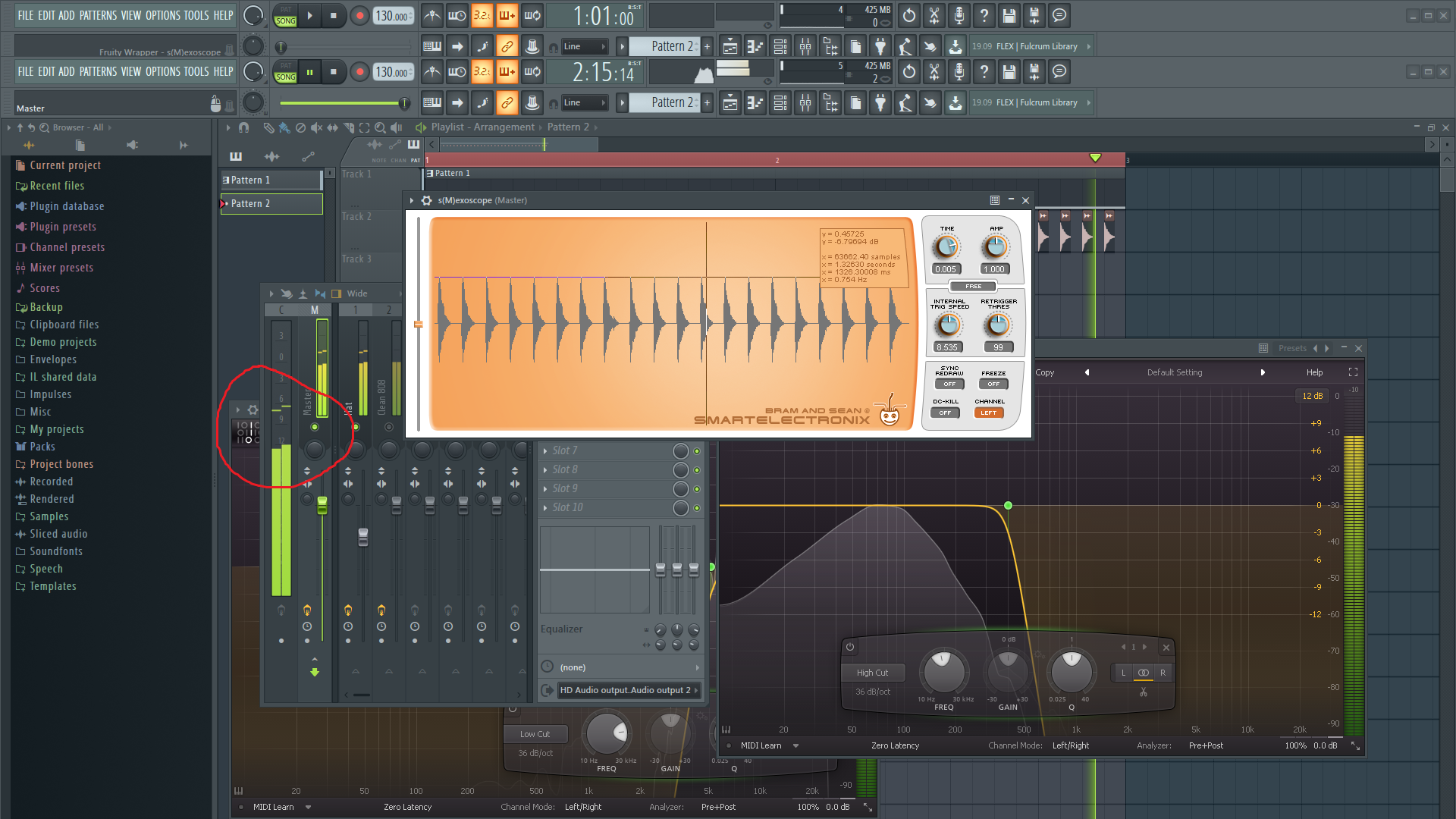Turn on the FREEZE switch in s(M)exoscope

tap(993, 384)
